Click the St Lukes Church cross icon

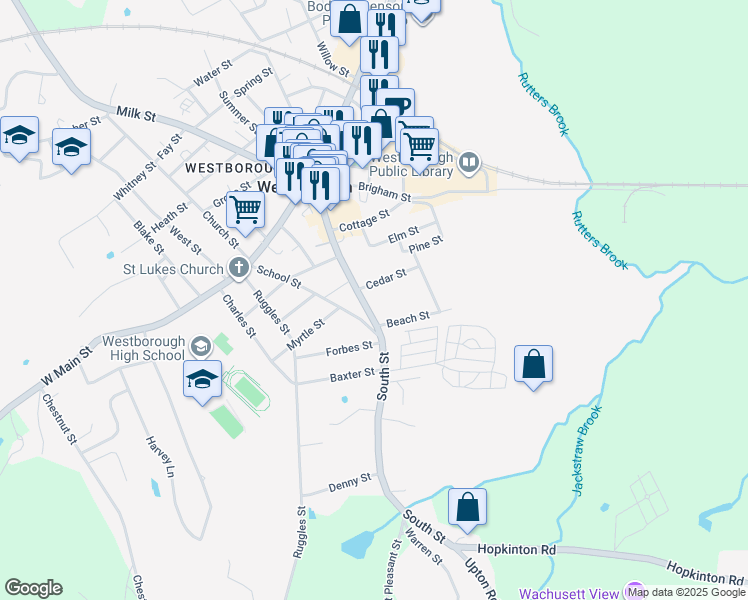[x=239, y=267]
